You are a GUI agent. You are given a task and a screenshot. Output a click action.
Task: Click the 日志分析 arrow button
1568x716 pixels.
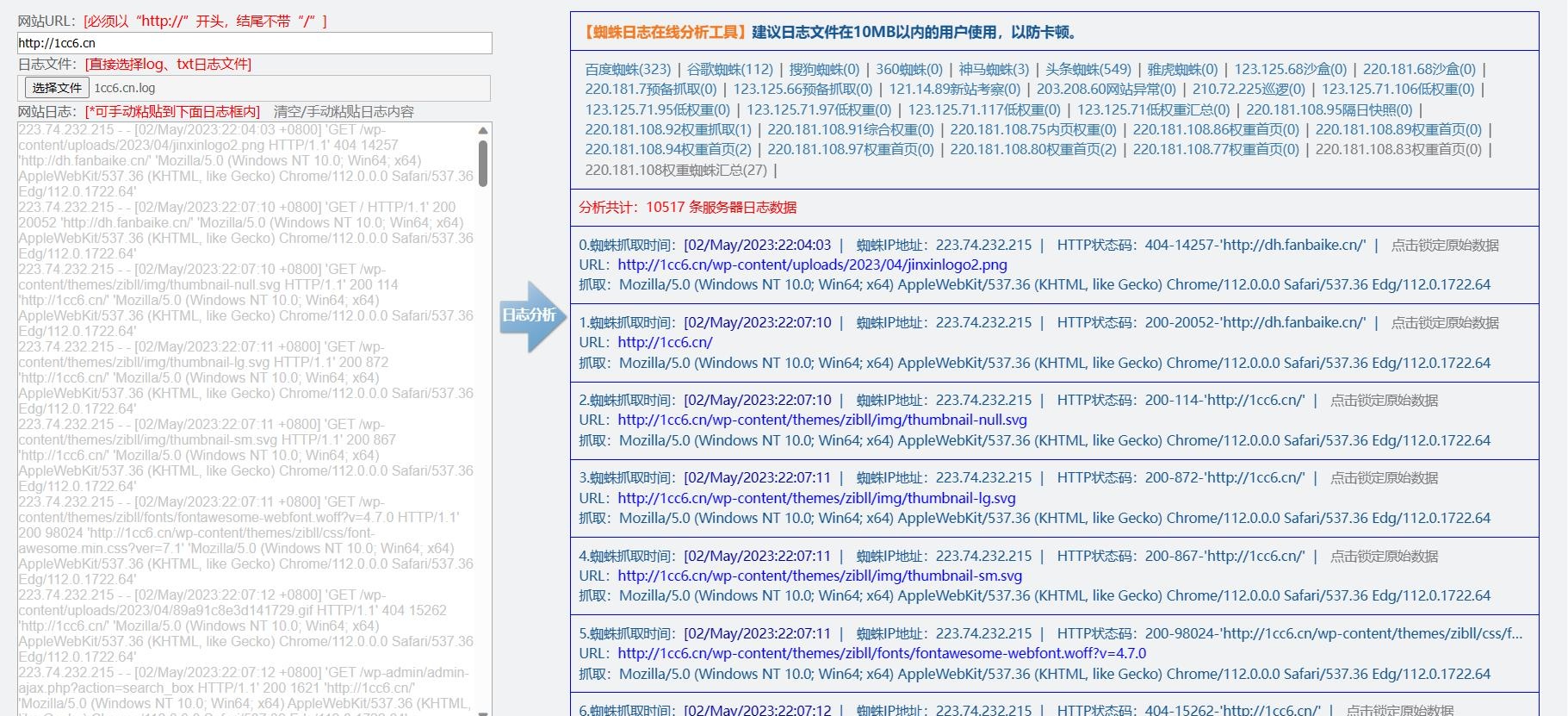pyautogui.click(x=533, y=315)
